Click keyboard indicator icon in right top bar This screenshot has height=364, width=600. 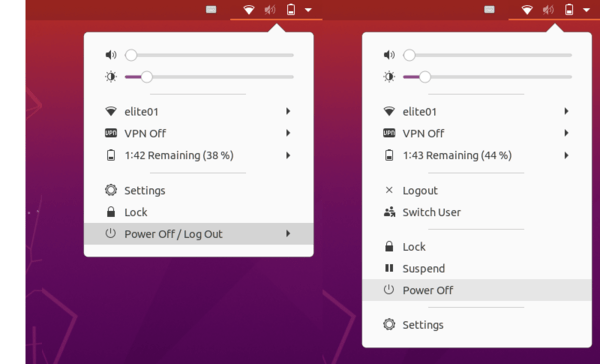489,10
